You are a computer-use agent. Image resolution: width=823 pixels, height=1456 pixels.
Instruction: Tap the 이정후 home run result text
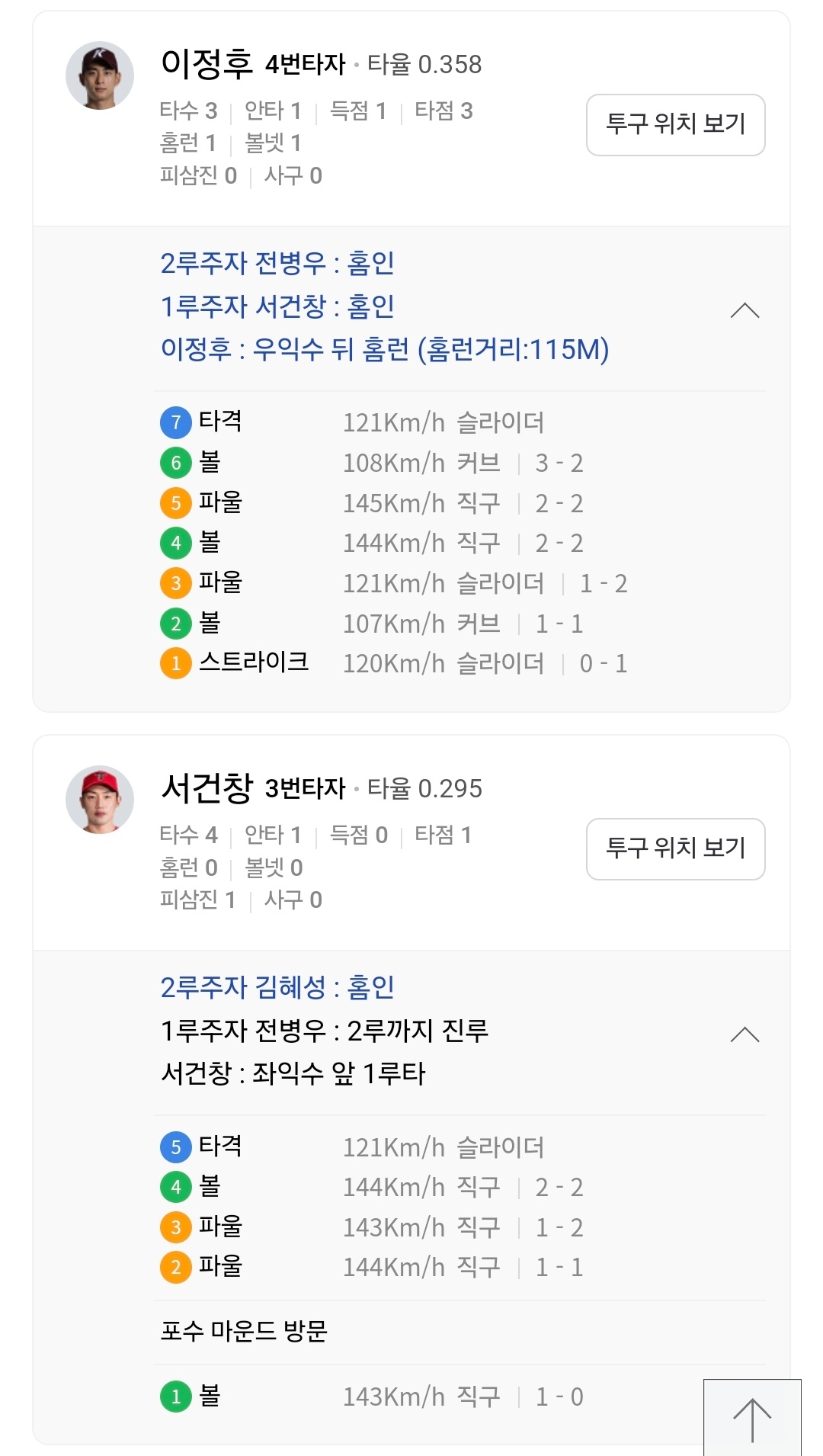point(385,350)
